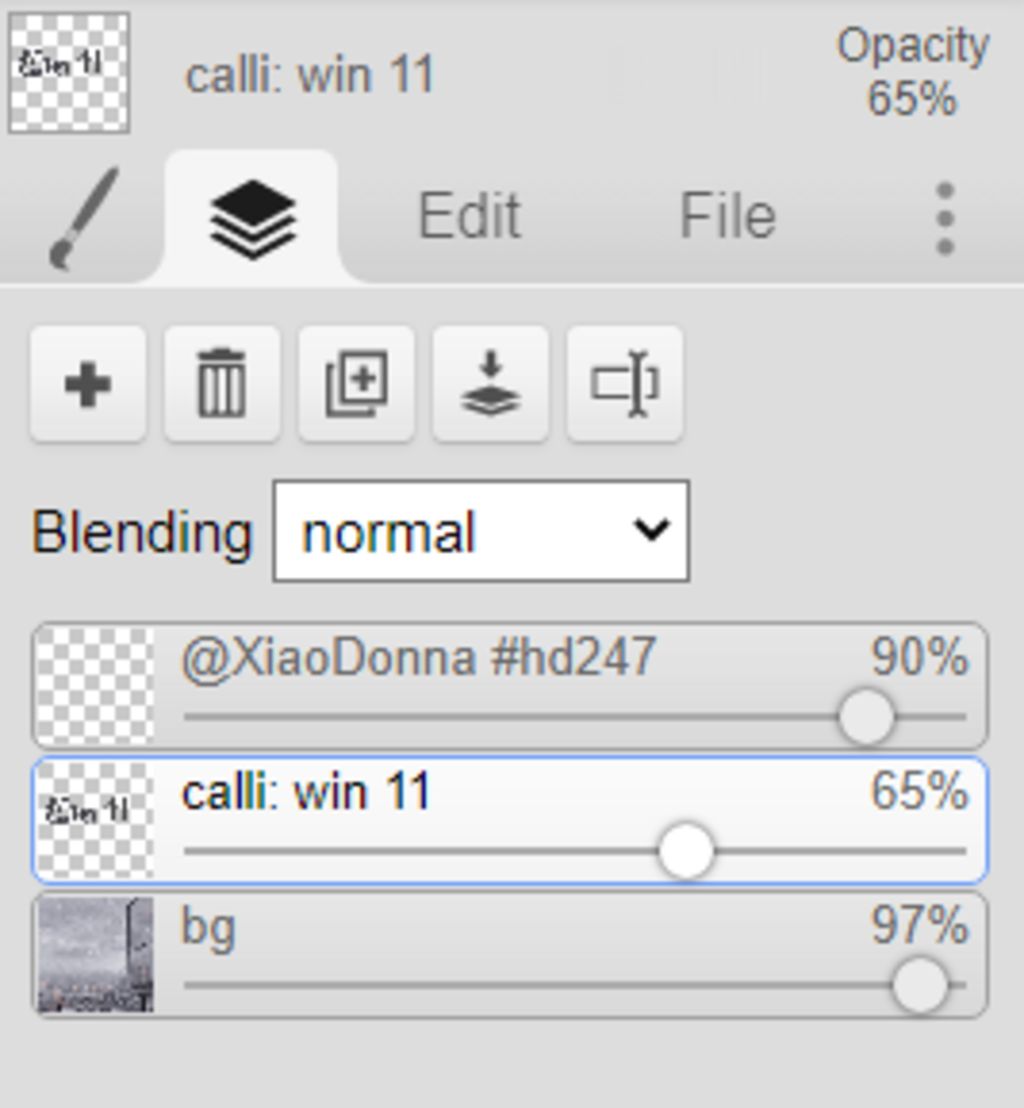Viewport: 1024px width, 1108px height.
Task: Click the bg layer opacity slider handle
Action: 919,985
